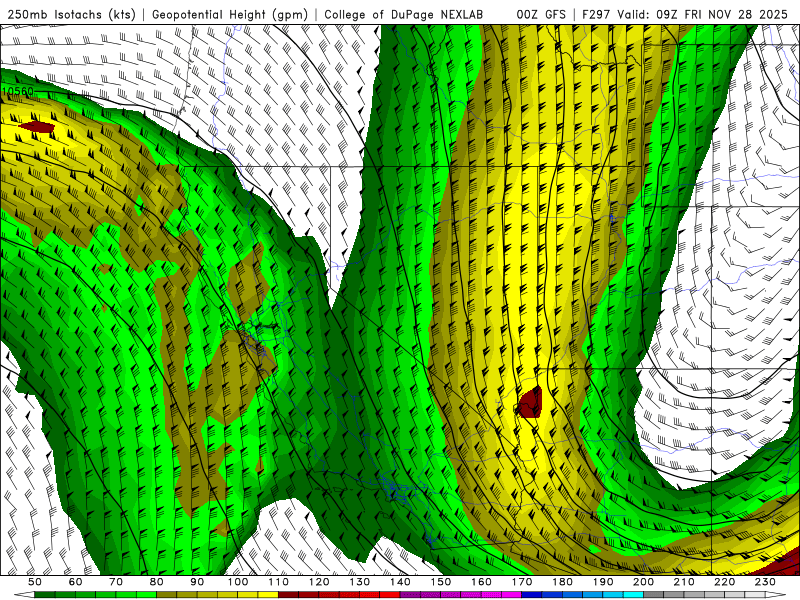Click the '50' color scale label
The width and height of the screenshot is (800, 600).
pyautogui.click(x=35, y=582)
